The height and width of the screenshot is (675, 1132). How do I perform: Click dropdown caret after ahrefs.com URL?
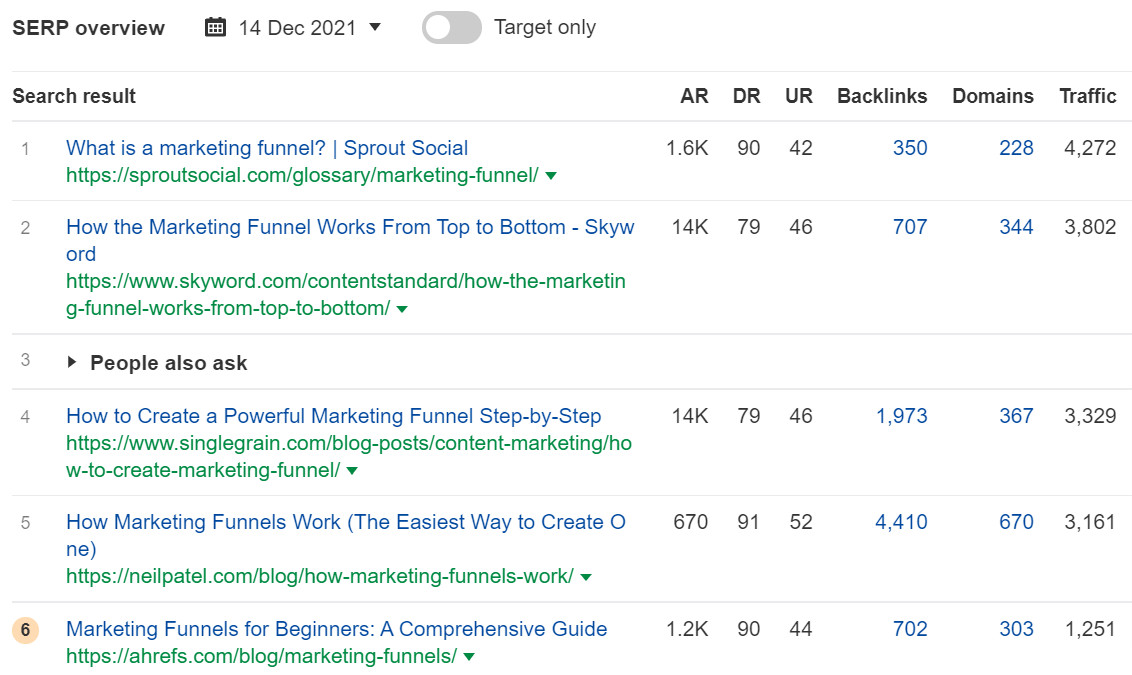coord(469,657)
